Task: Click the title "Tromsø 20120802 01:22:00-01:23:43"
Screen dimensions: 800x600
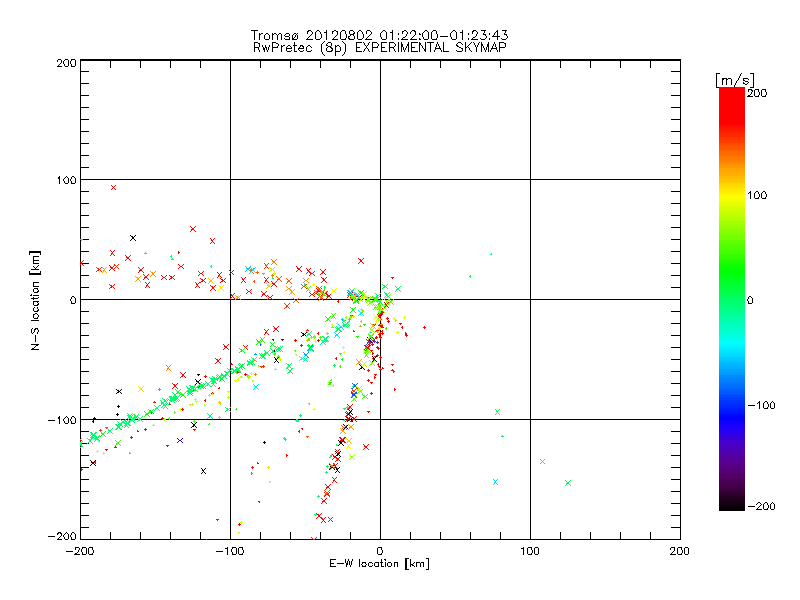Action: click(380, 35)
